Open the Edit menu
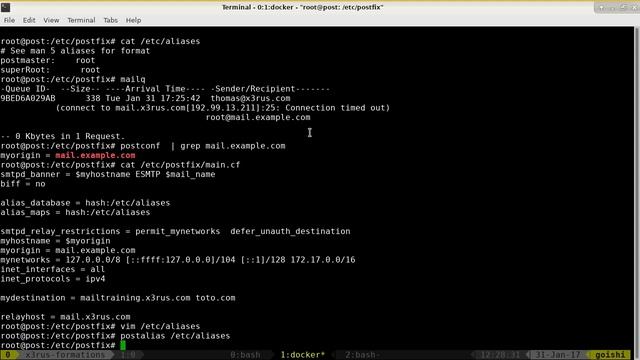This screenshot has width=640, height=360. point(29,20)
